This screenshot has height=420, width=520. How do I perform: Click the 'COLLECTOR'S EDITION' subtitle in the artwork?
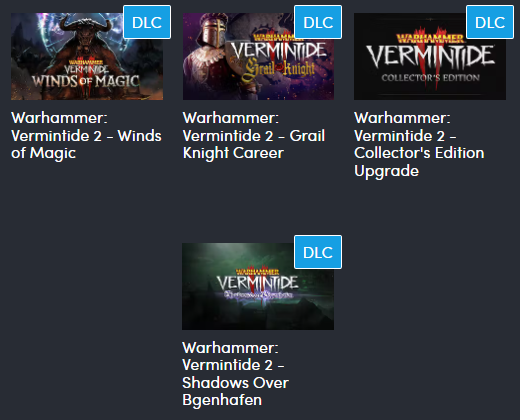430,78
